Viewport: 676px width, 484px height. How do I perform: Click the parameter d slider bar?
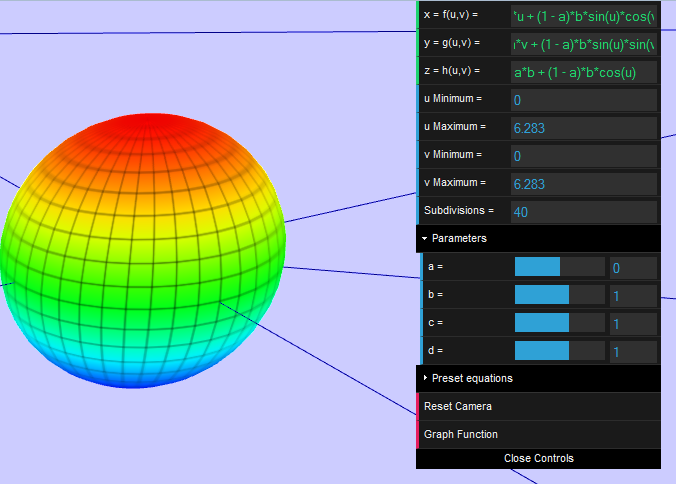[559, 351]
